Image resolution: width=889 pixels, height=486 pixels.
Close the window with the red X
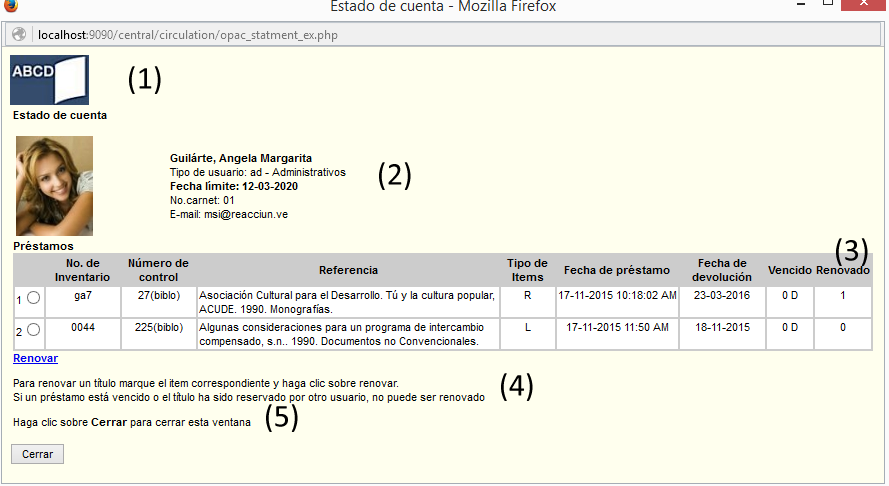[x=866, y=6]
